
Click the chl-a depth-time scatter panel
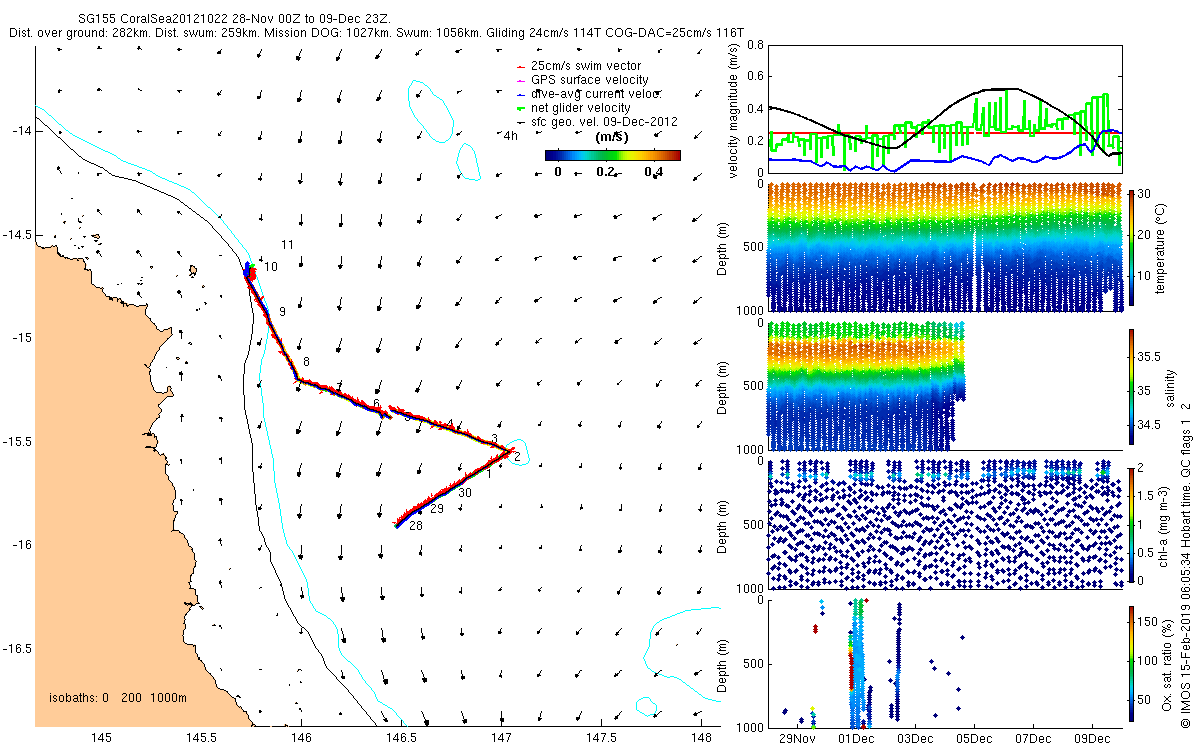(945, 523)
